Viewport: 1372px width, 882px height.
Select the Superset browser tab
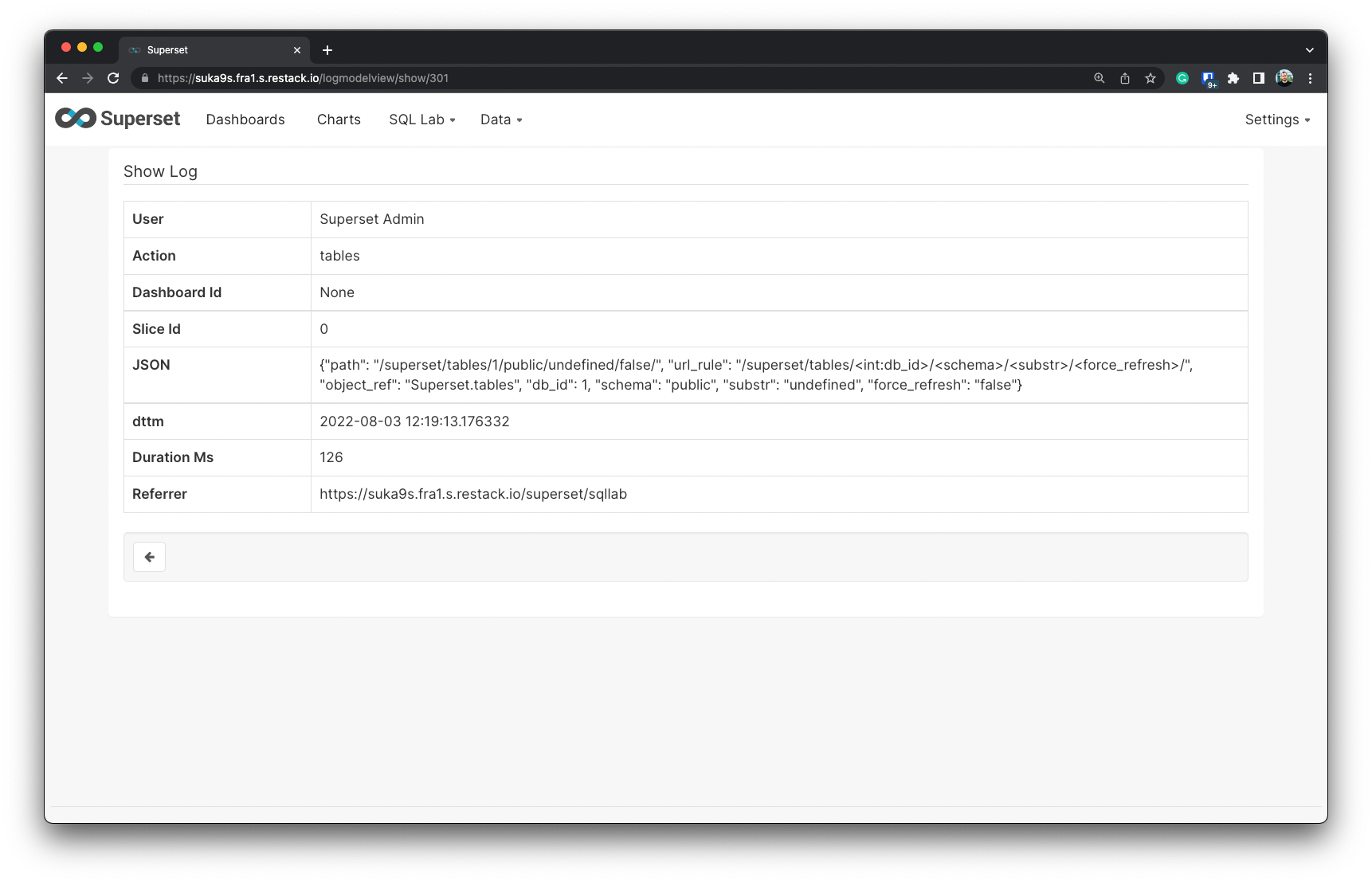214,50
